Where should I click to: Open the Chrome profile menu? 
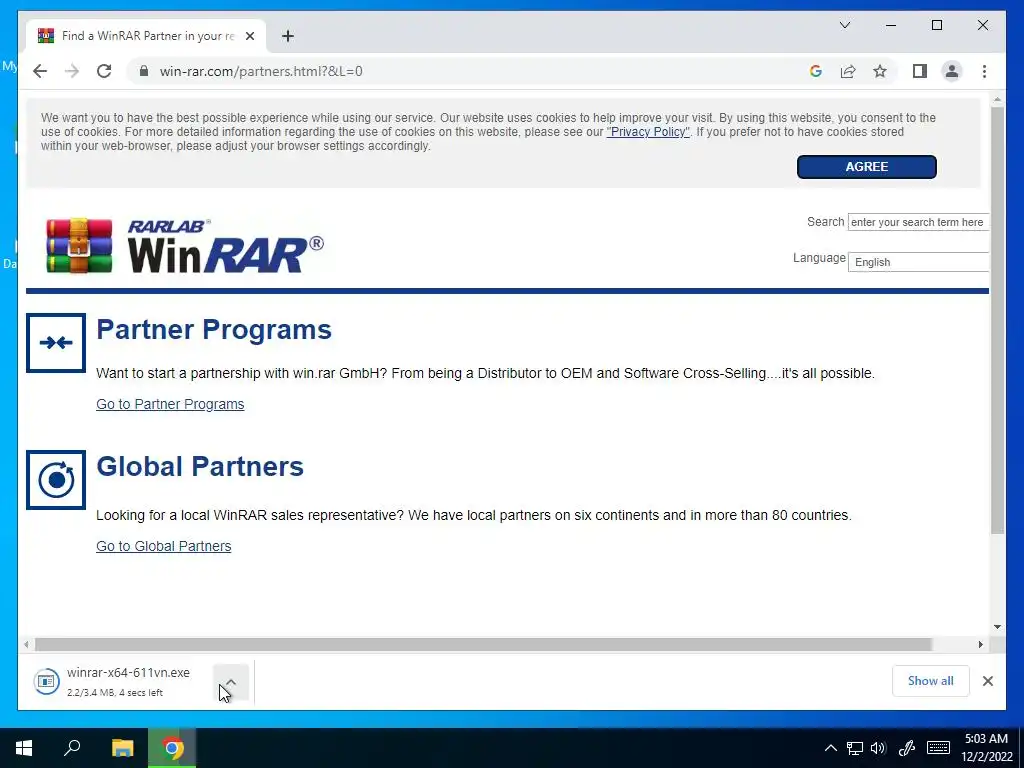click(952, 71)
